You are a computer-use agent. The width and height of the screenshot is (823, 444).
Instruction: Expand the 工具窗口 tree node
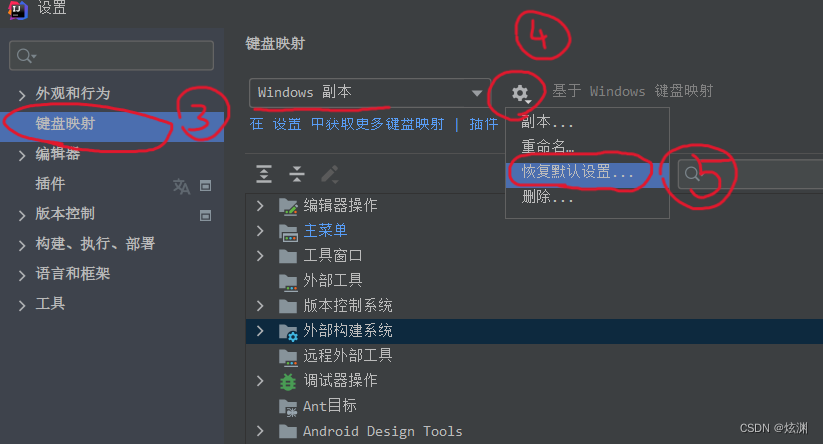(260, 256)
